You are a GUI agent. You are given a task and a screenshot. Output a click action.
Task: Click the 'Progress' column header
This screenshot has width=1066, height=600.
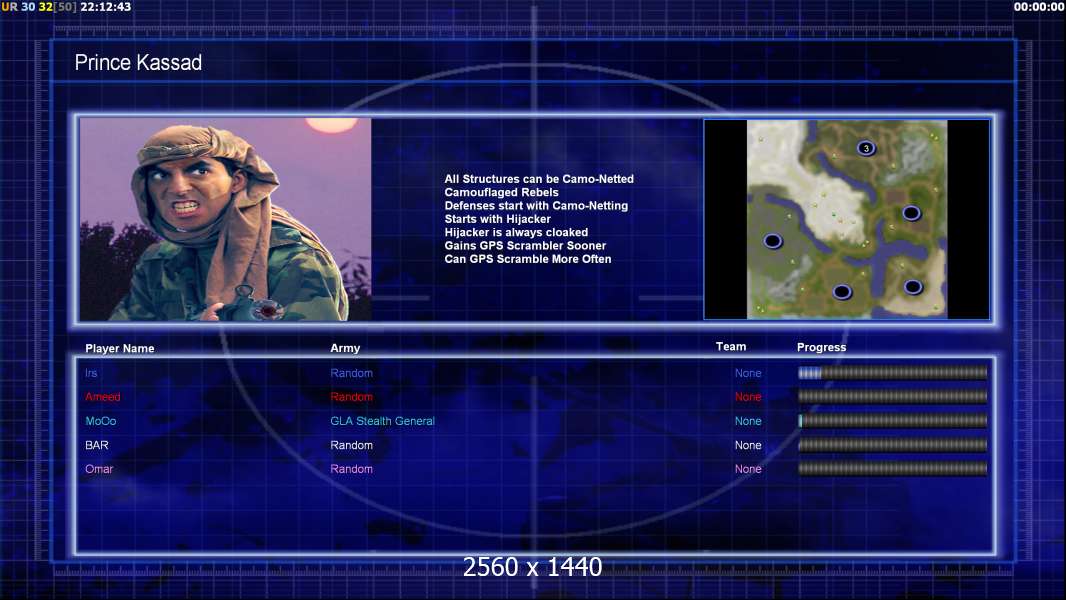coord(821,347)
